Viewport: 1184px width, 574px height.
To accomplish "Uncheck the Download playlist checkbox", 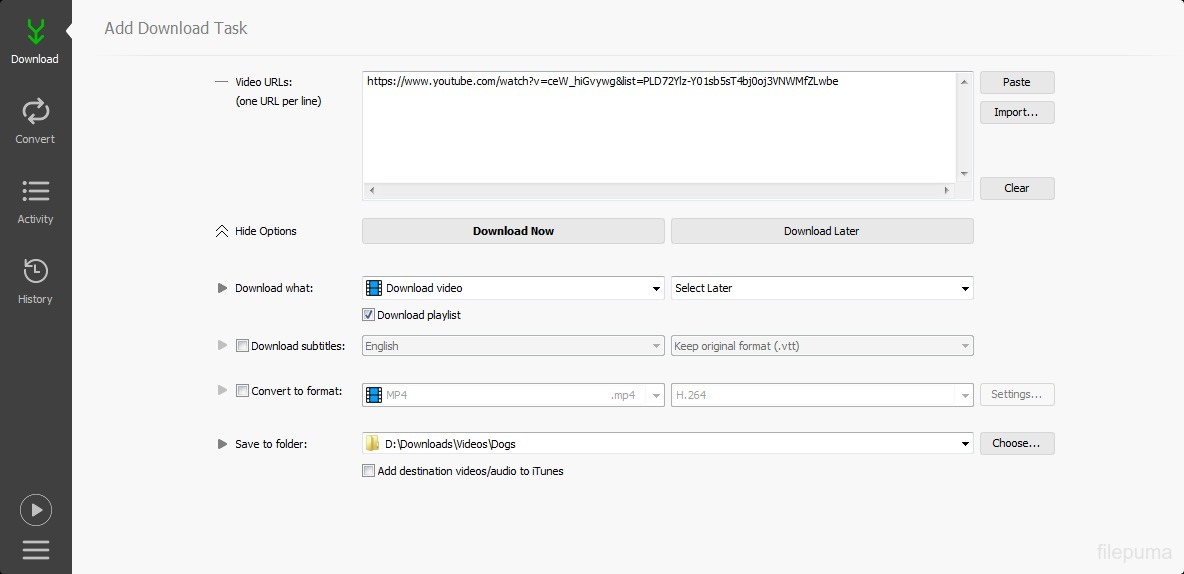I will coord(369,315).
